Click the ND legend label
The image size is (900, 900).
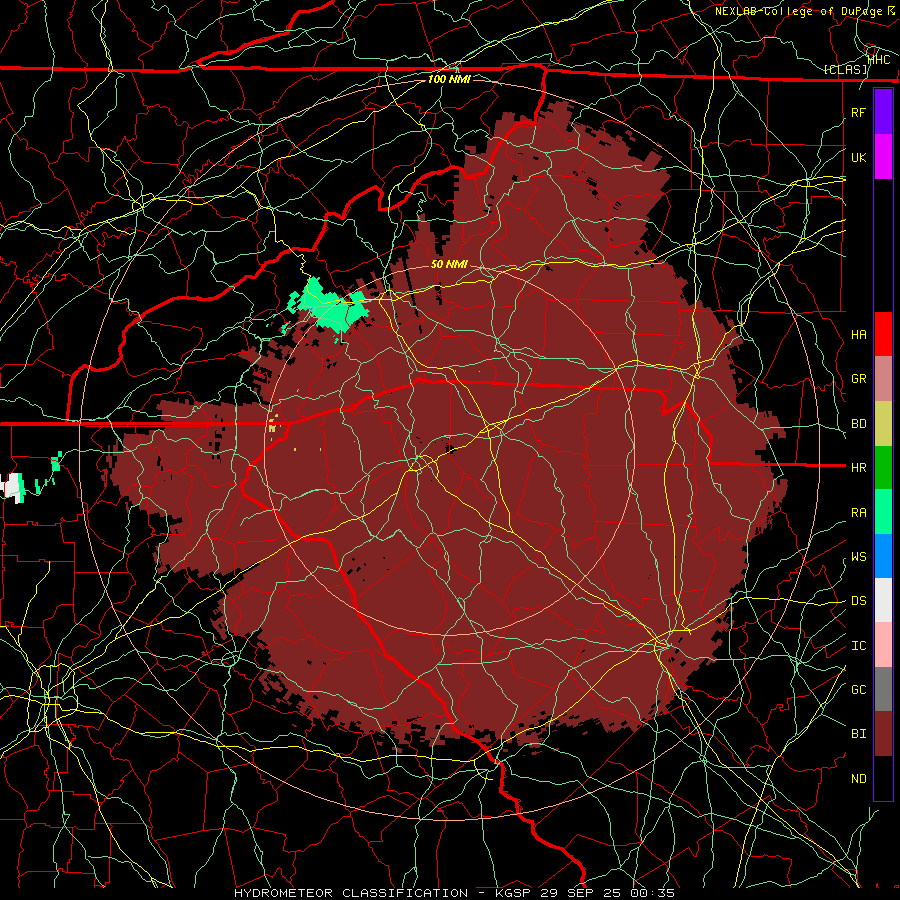pos(859,779)
